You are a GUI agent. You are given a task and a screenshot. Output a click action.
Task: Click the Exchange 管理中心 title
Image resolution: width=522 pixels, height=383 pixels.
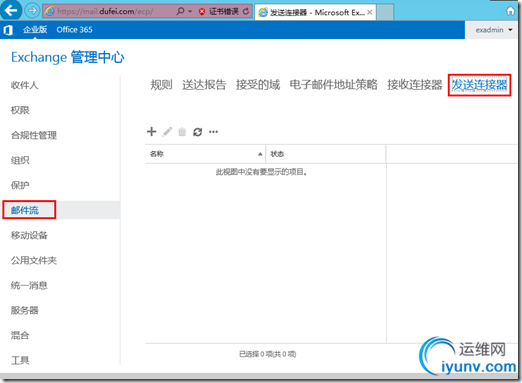68,57
